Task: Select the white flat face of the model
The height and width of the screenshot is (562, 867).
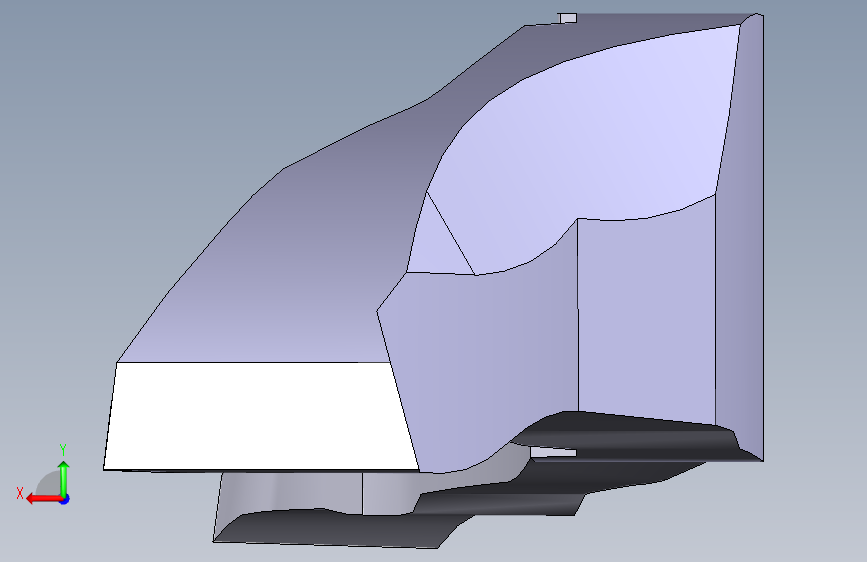Action: click(260, 416)
